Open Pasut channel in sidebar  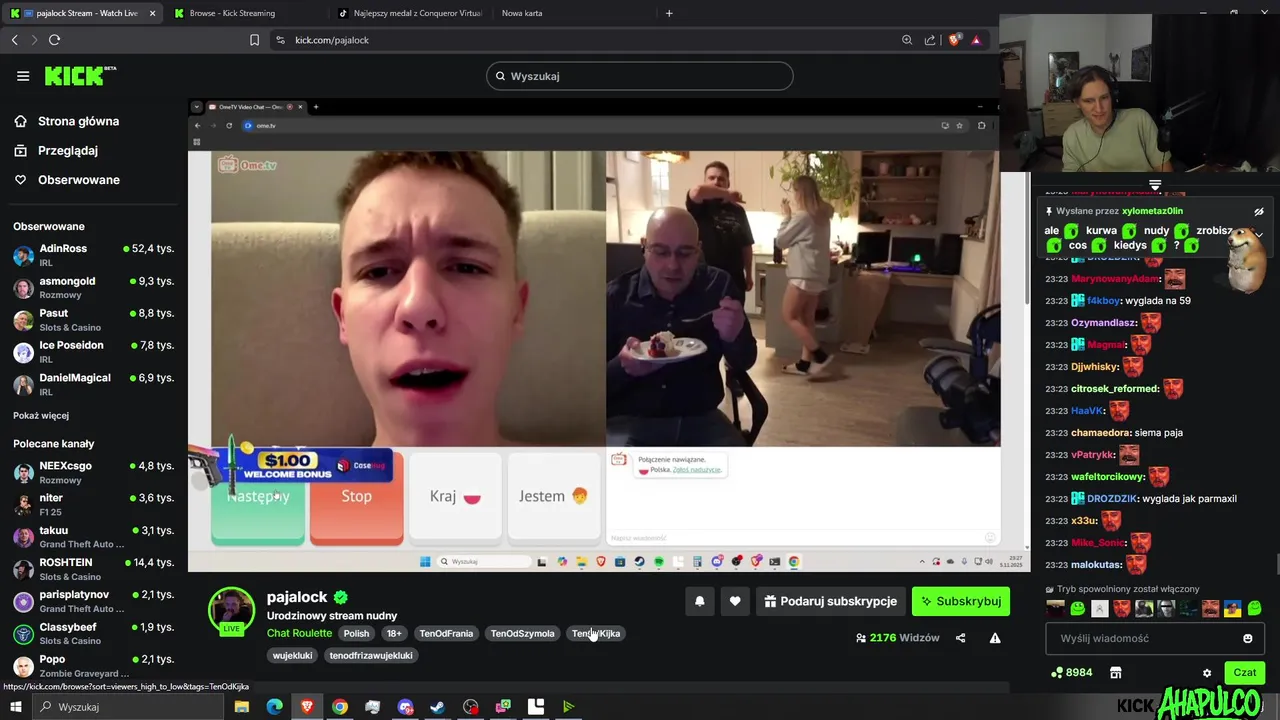[94, 319]
